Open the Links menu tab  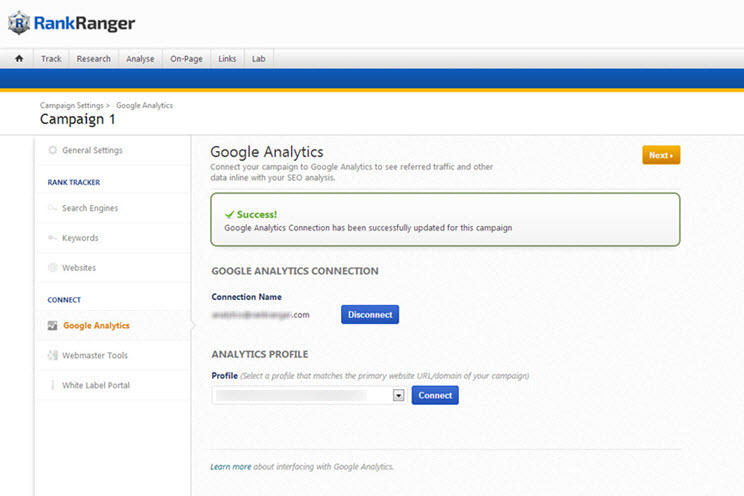tap(227, 59)
